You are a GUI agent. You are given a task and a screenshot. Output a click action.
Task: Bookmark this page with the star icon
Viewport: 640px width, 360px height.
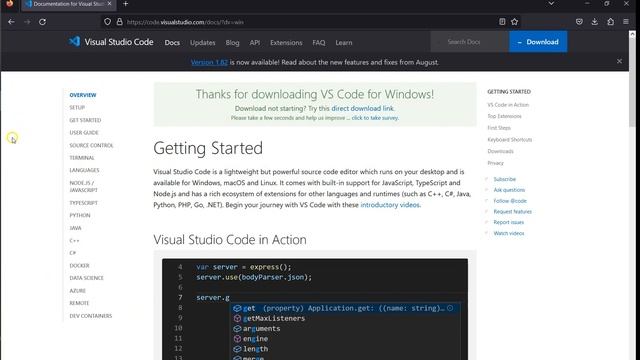pos(514,22)
